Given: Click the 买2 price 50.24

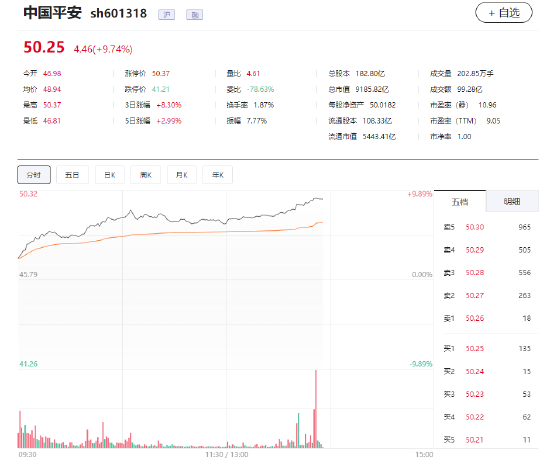Looking at the screenshot, I should pos(475,371).
